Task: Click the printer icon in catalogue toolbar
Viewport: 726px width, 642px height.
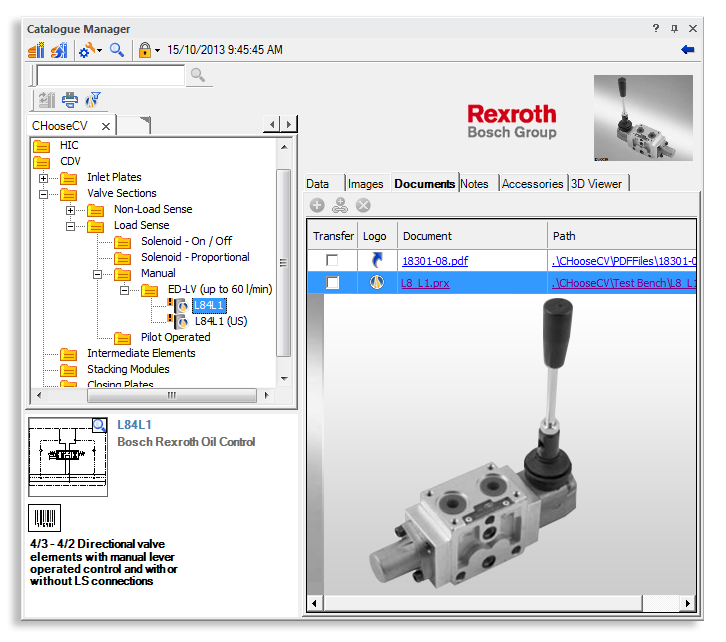Action: click(x=70, y=99)
